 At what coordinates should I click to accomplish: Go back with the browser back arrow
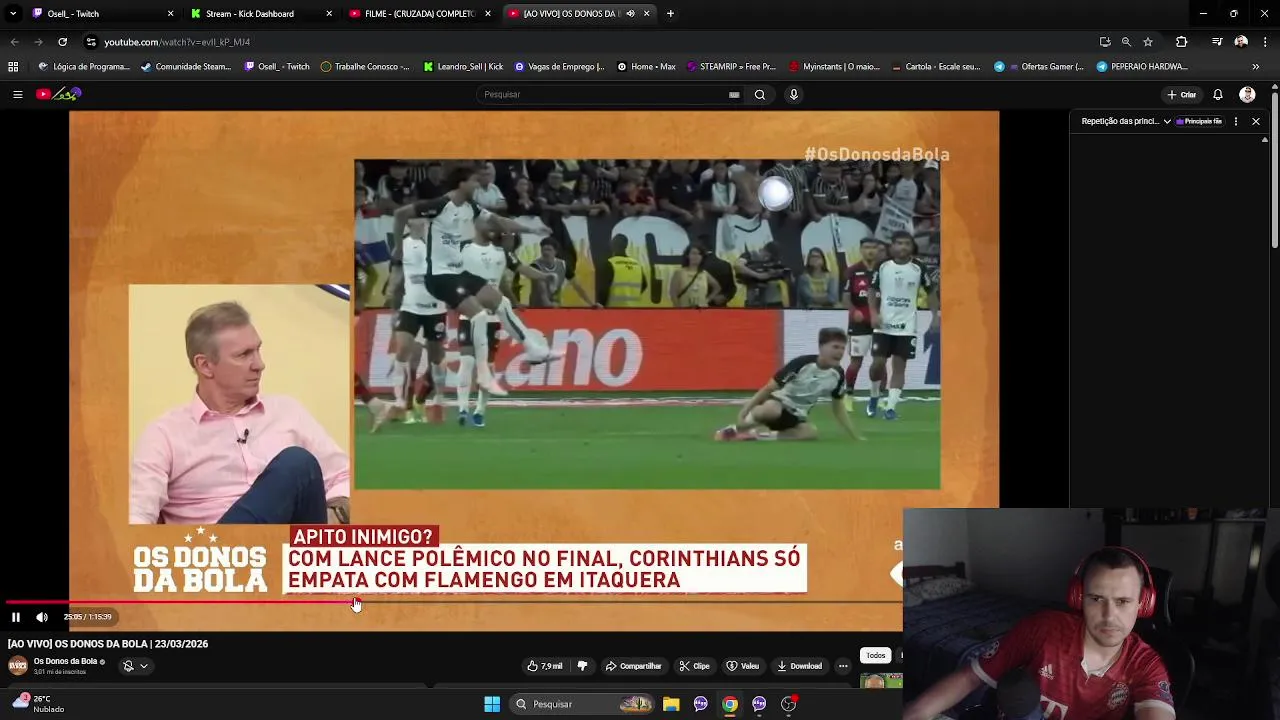point(14,42)
